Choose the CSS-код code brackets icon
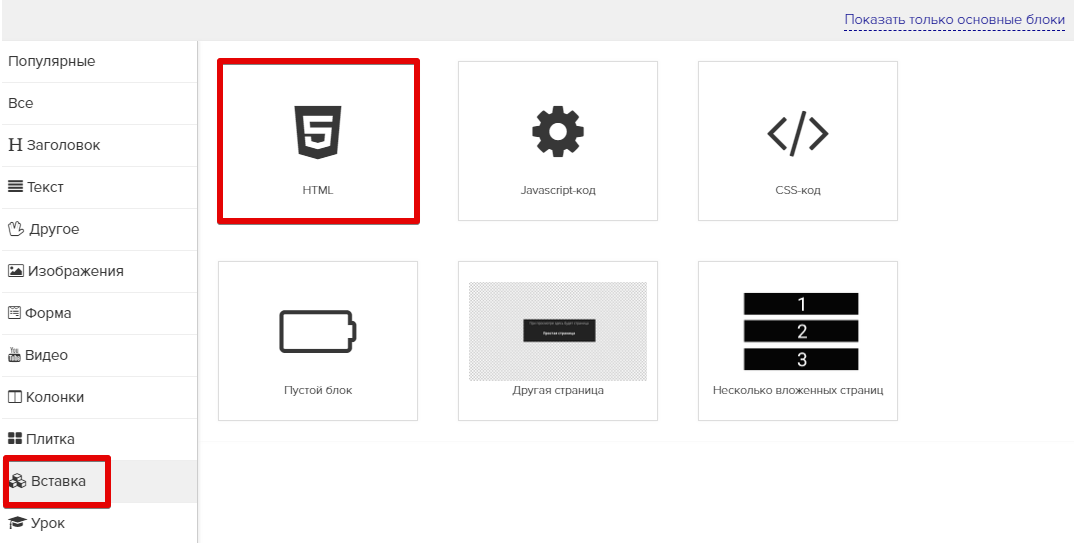The height and width of the screenshot is (543, 1074). point(797,132)
